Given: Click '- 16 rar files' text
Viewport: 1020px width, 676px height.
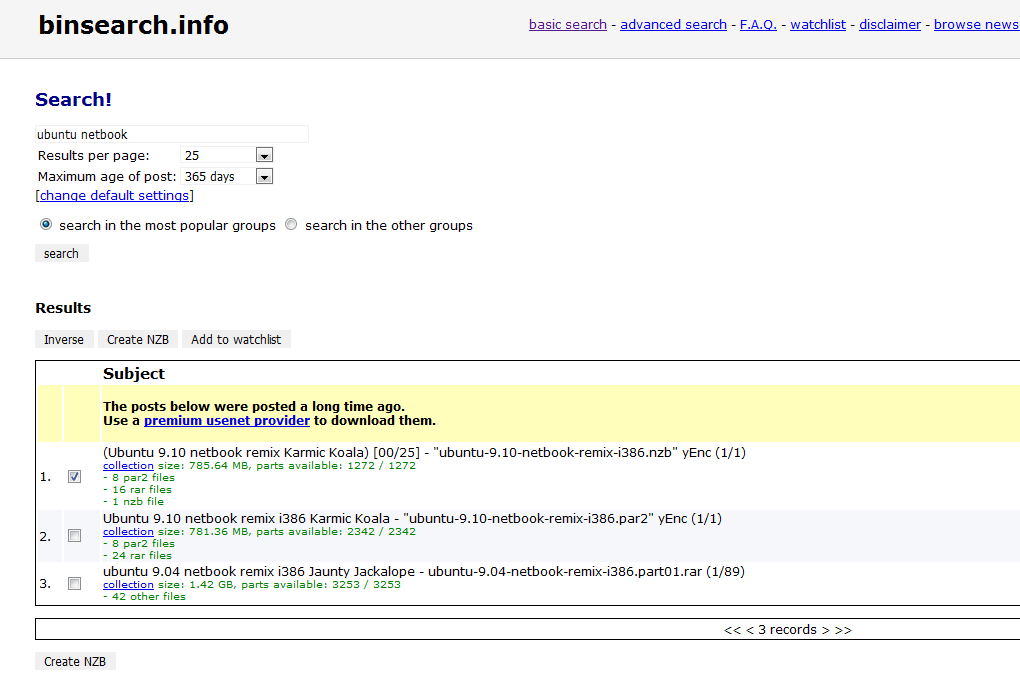Looking at the screenshot, I should 137,489.
